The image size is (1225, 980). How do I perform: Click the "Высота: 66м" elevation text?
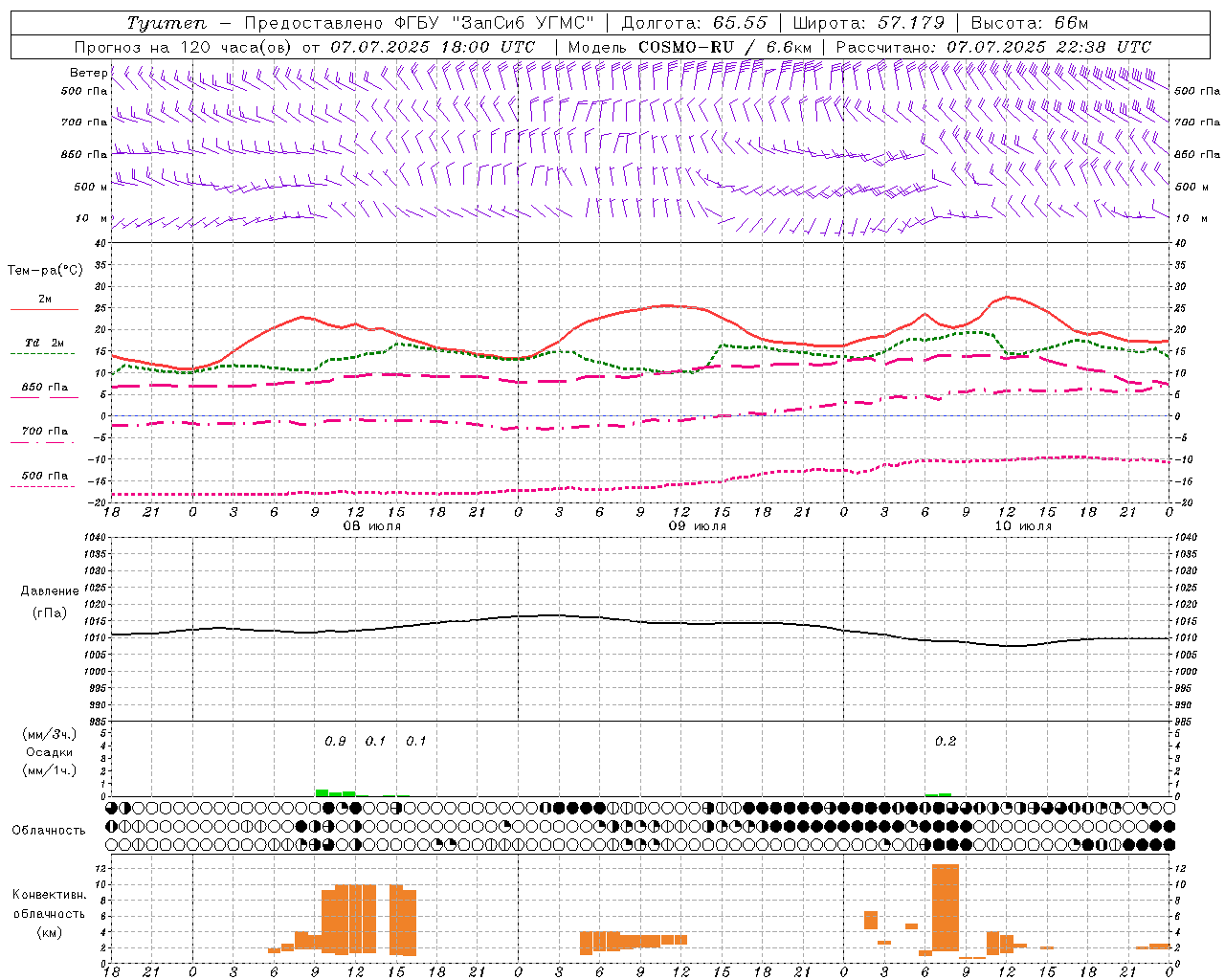[1030, 23]
